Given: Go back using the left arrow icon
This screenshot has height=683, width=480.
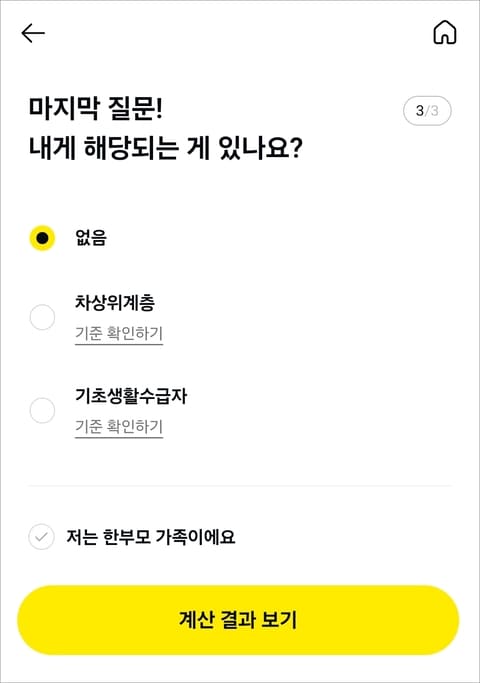Looking at the screenshot, I should click(x=33, y=33).
